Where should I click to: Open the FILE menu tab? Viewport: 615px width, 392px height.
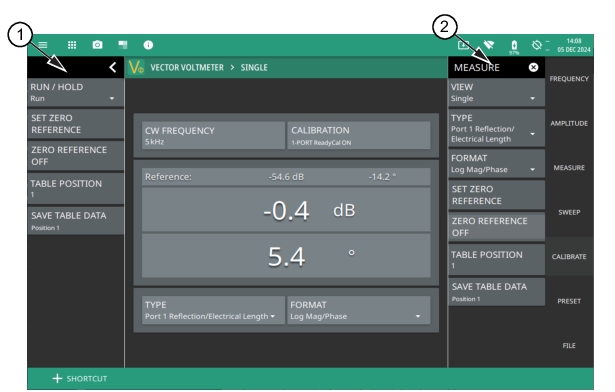click(569, 346)
